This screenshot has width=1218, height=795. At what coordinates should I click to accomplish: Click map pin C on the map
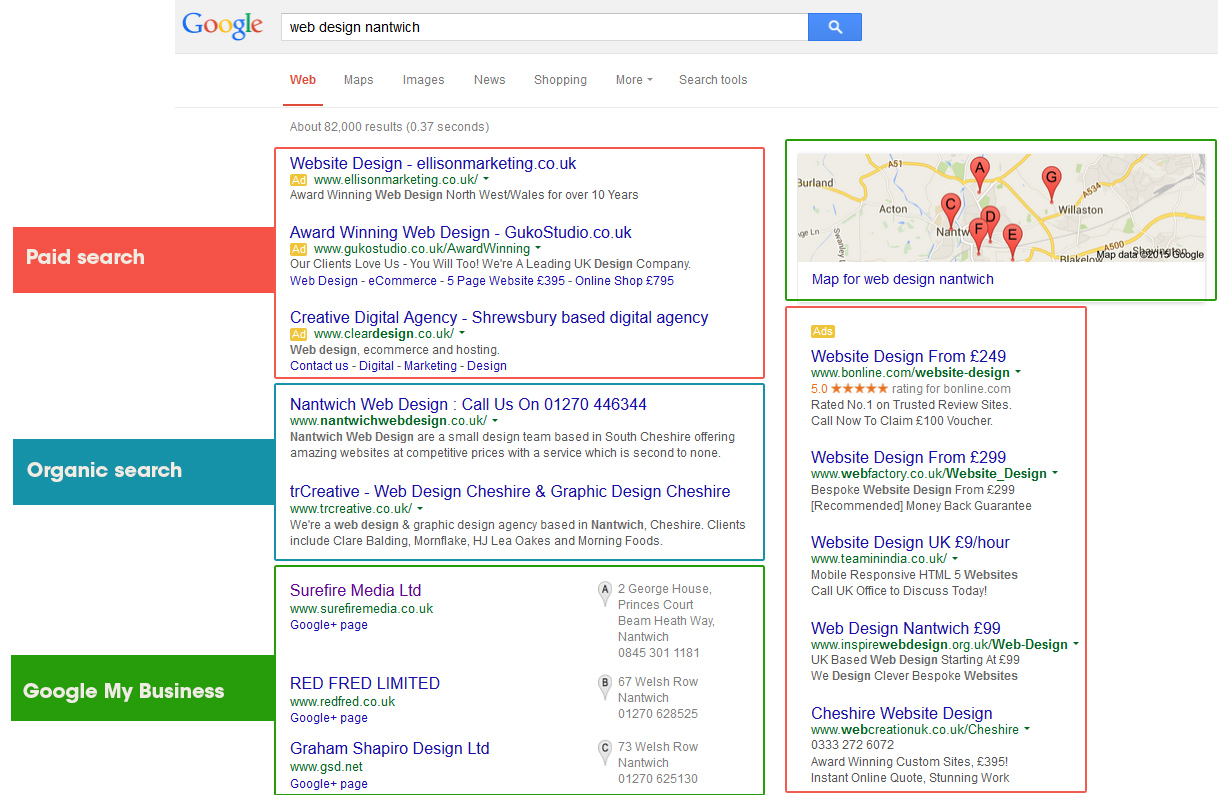pyautogui.click(x=951, y=211)
